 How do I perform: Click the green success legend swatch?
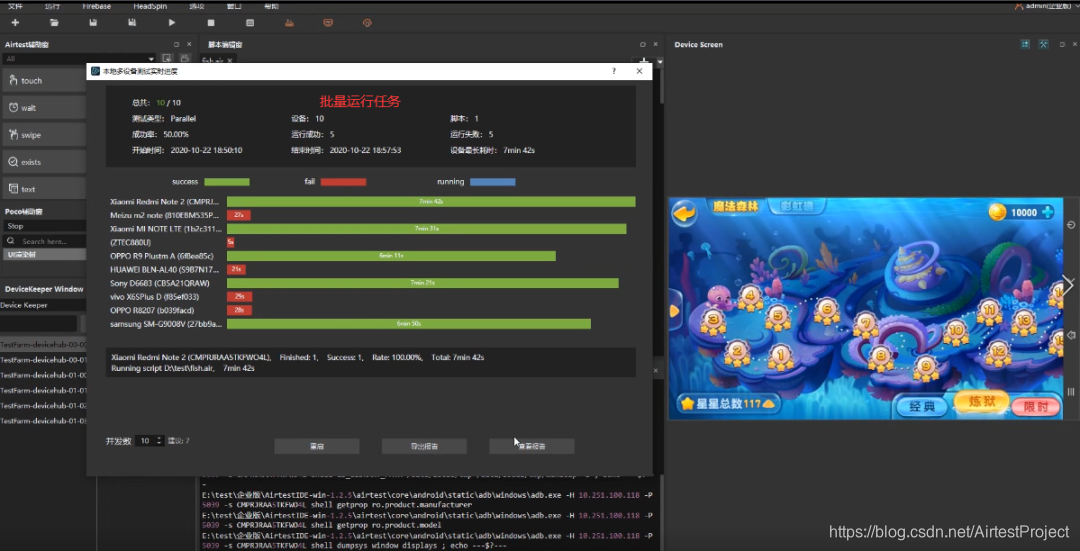(x=227, y=182)
